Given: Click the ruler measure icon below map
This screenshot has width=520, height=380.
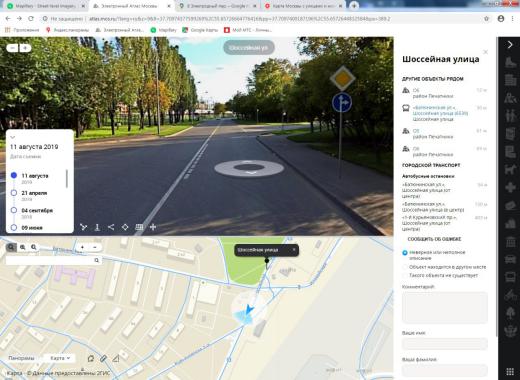Looking at the screenshot, I should [x=116, y=359].
